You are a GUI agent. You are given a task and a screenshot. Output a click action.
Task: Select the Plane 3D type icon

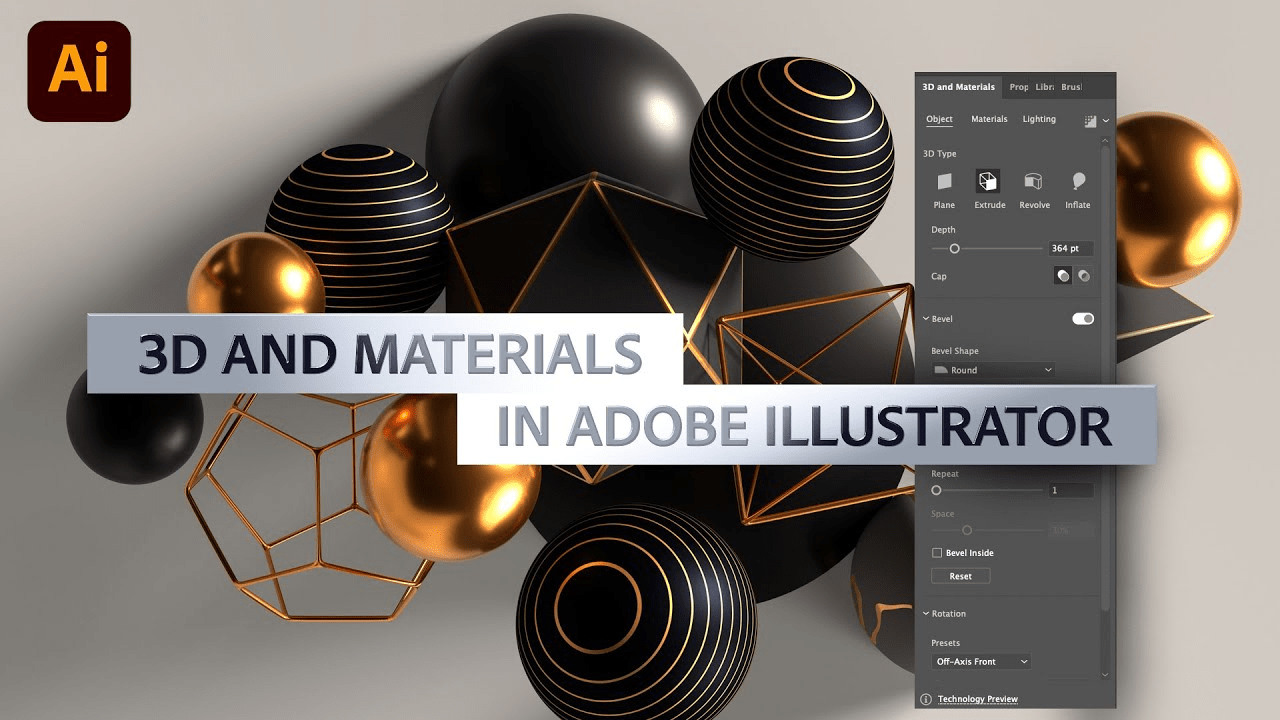(x=944, y=181)
